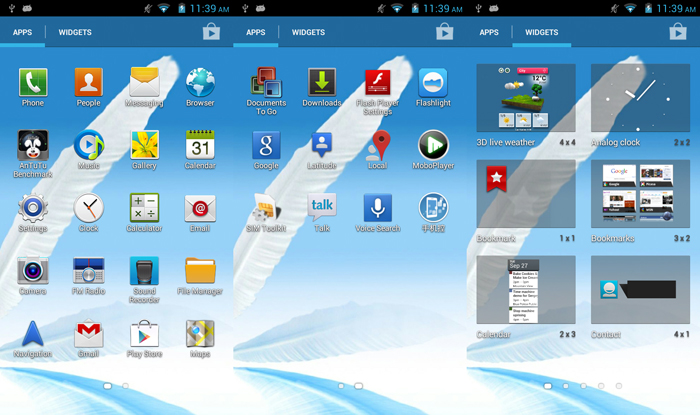Choose the Analog clock widget
This screenshot has width=700, height=415.
[x=640, y=100]
